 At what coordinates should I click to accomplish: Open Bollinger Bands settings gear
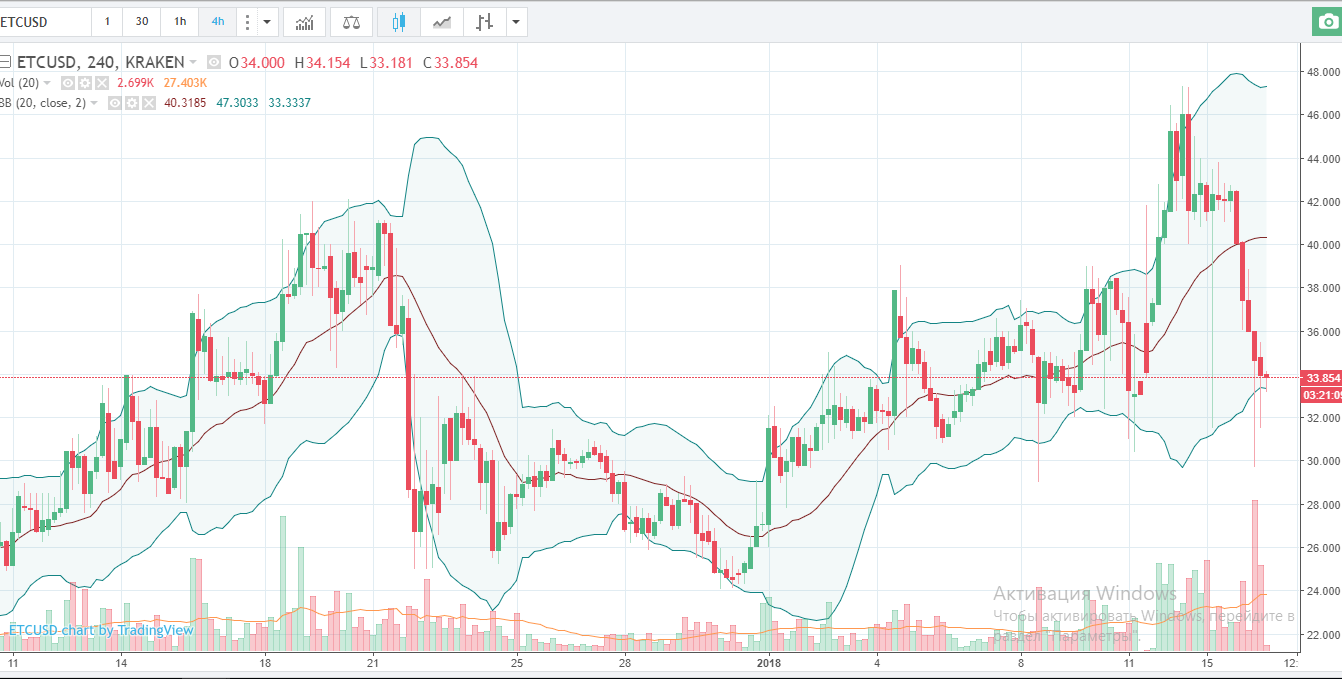coord(132,103)
